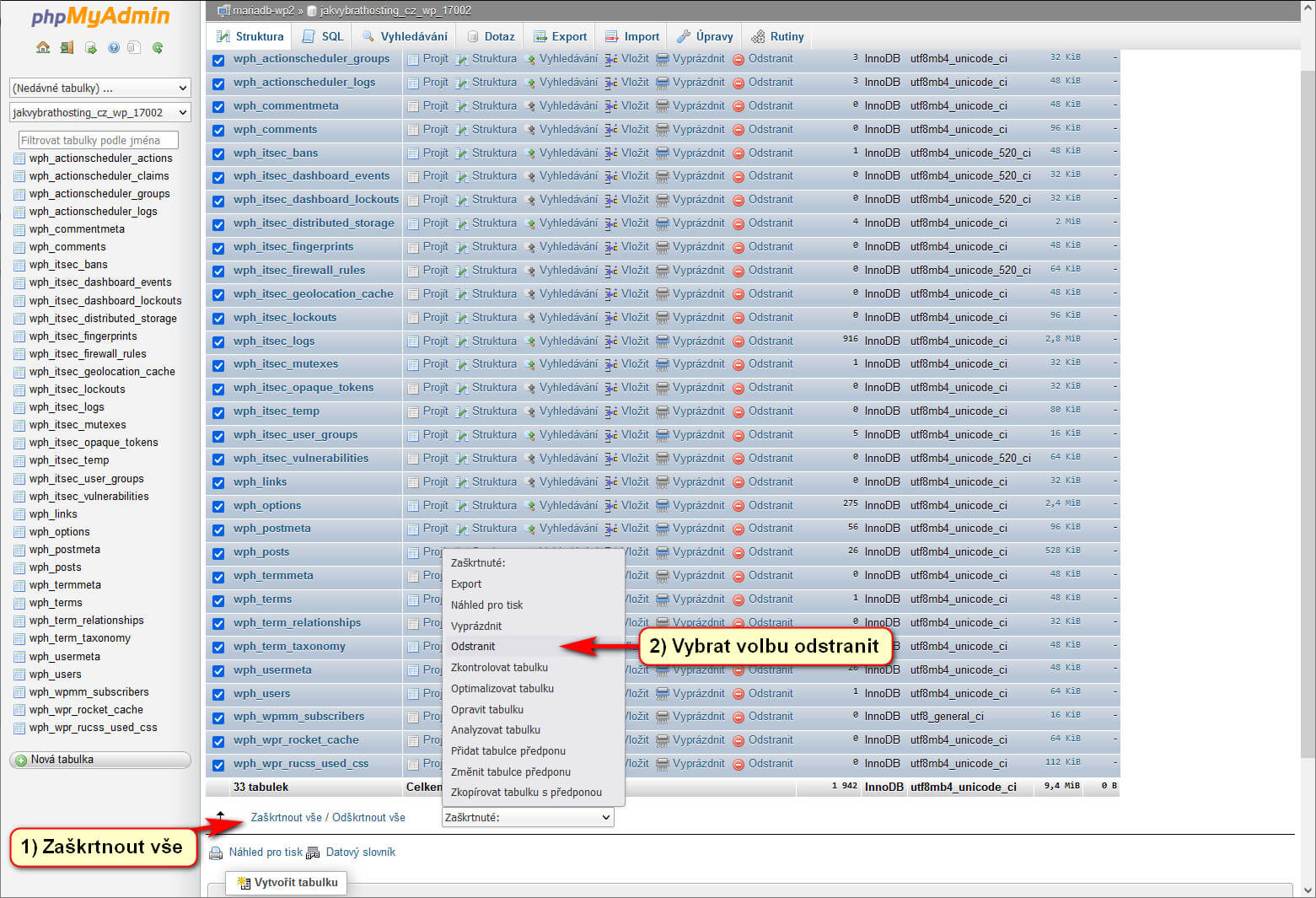Click Vyhledávání icon in wph_itsec_lockouts row
Image resolution: width=1316 pixels, height=898 pixels.
(530, 318)
